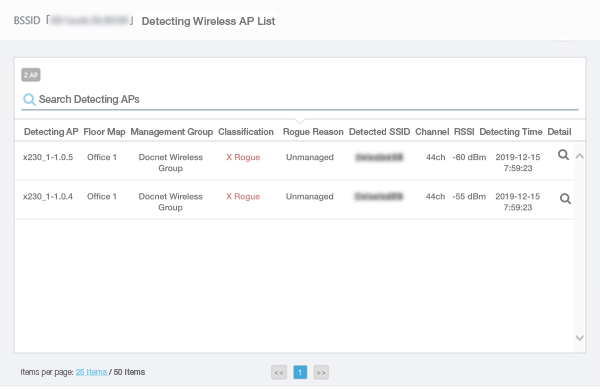The width and height of the screenshot is (600, 389).
Task: Set 25 Items per page
Action: click(x=91, y=372)
